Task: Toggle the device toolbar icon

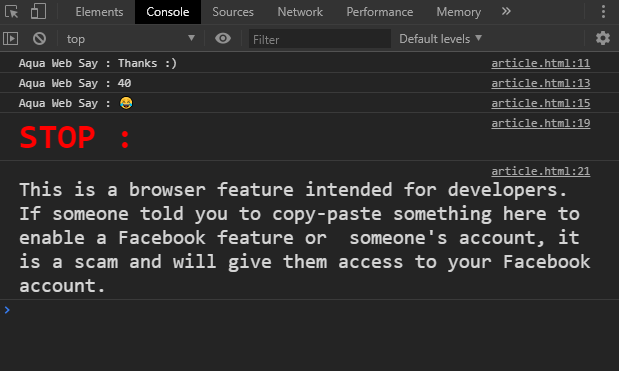Action: click(38, 11)
